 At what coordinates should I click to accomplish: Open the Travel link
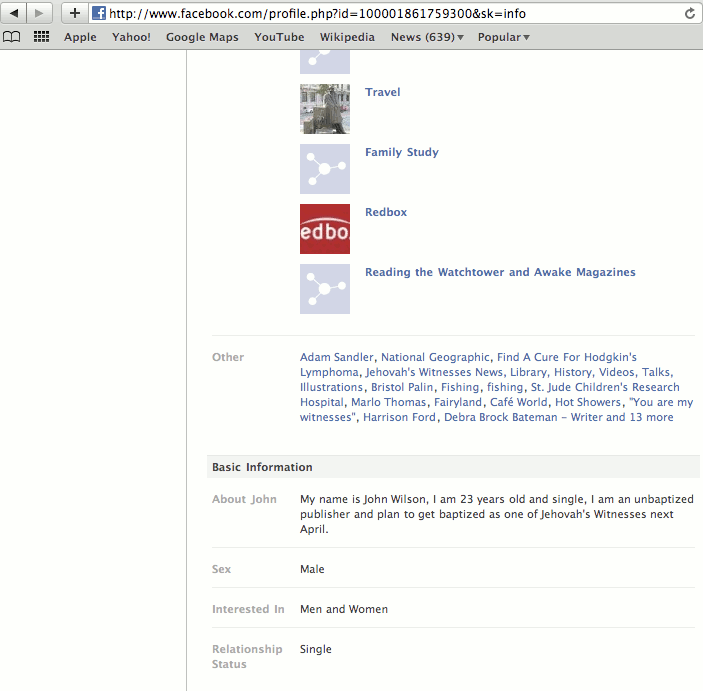[x=382, y=92]
